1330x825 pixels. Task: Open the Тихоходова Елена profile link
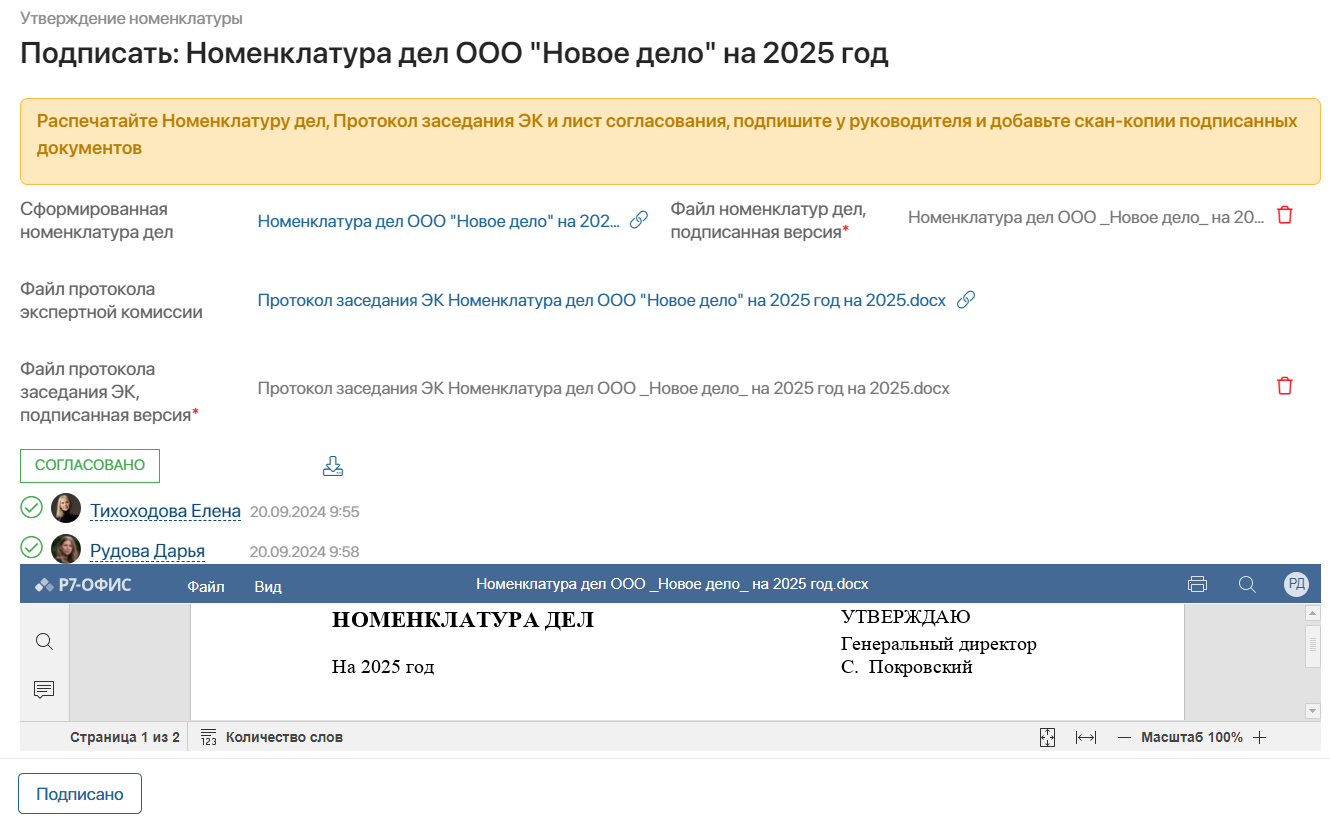tap(165, 512)
